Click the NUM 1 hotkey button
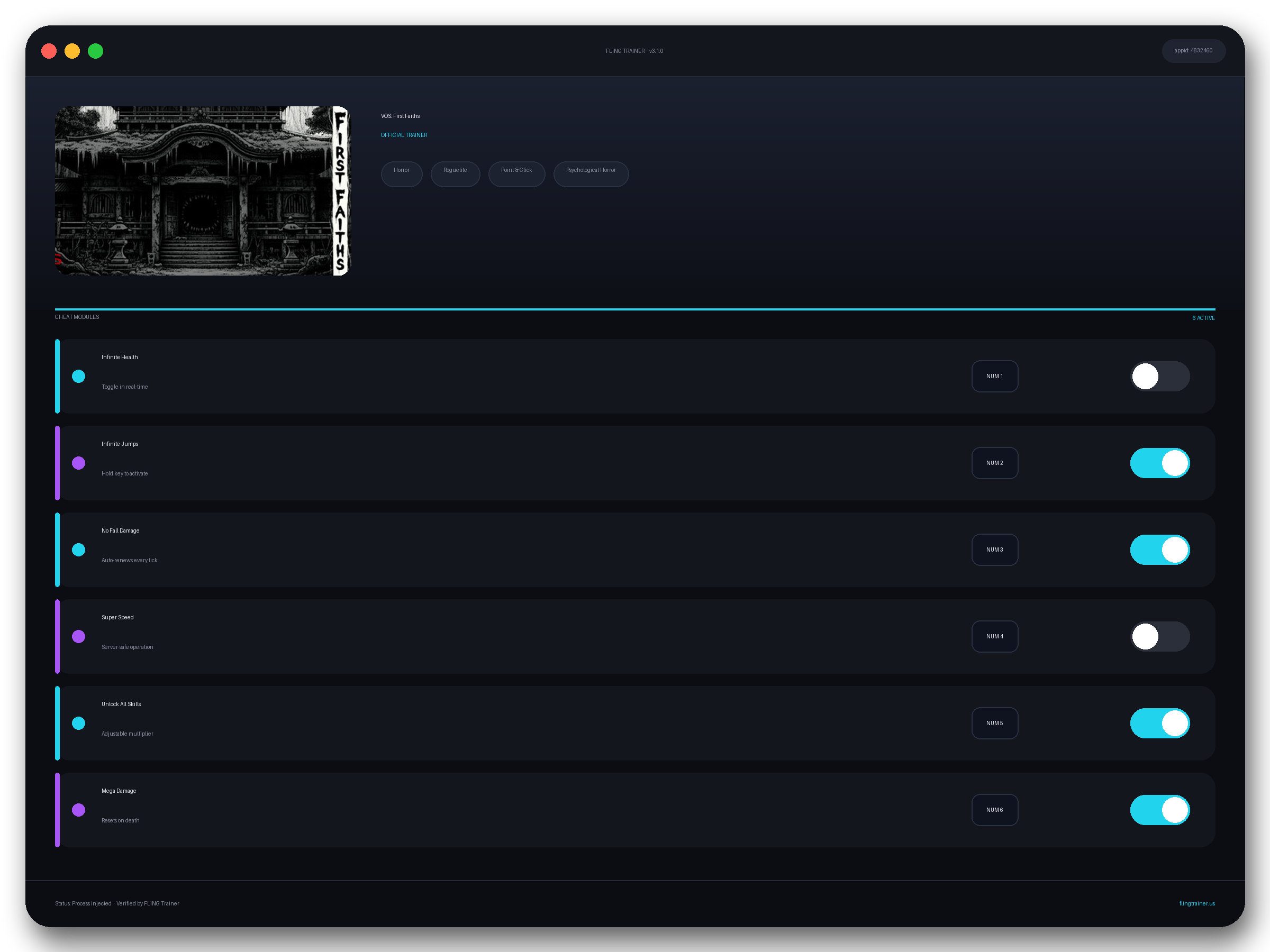 pos(994,377)
